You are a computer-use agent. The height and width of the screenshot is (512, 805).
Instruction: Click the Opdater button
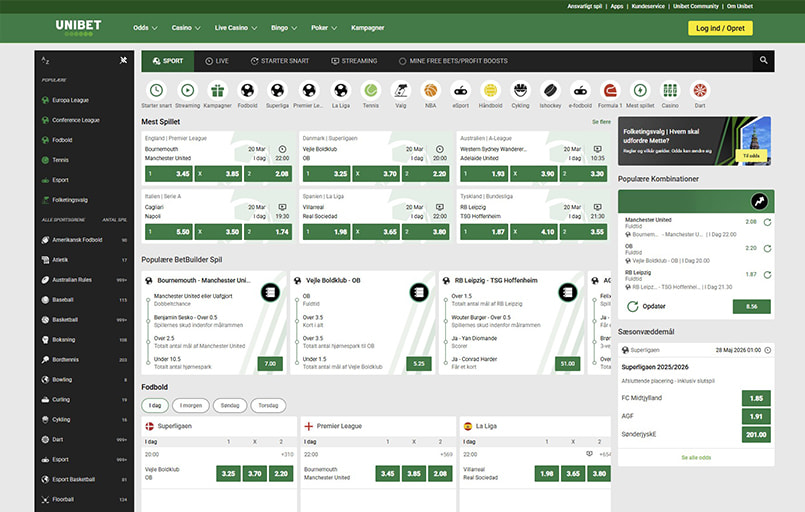(646, 306)
